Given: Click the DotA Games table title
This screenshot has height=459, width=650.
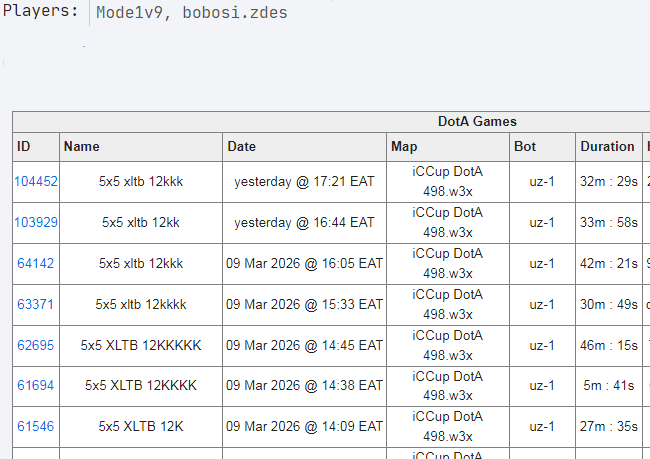Looking at the screenshot, I should (x=477, y=121).
